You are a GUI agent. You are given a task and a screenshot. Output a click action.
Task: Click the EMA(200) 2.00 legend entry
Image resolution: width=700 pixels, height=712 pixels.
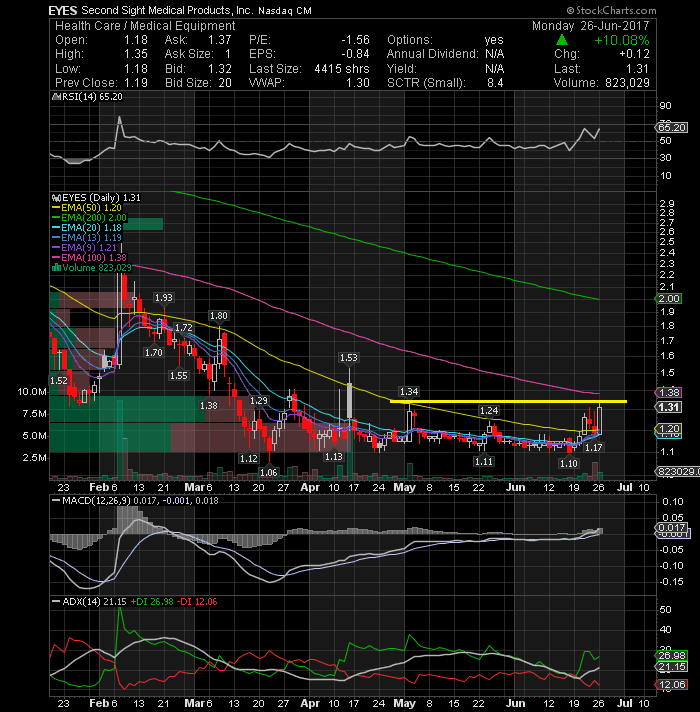click(89, 218)
